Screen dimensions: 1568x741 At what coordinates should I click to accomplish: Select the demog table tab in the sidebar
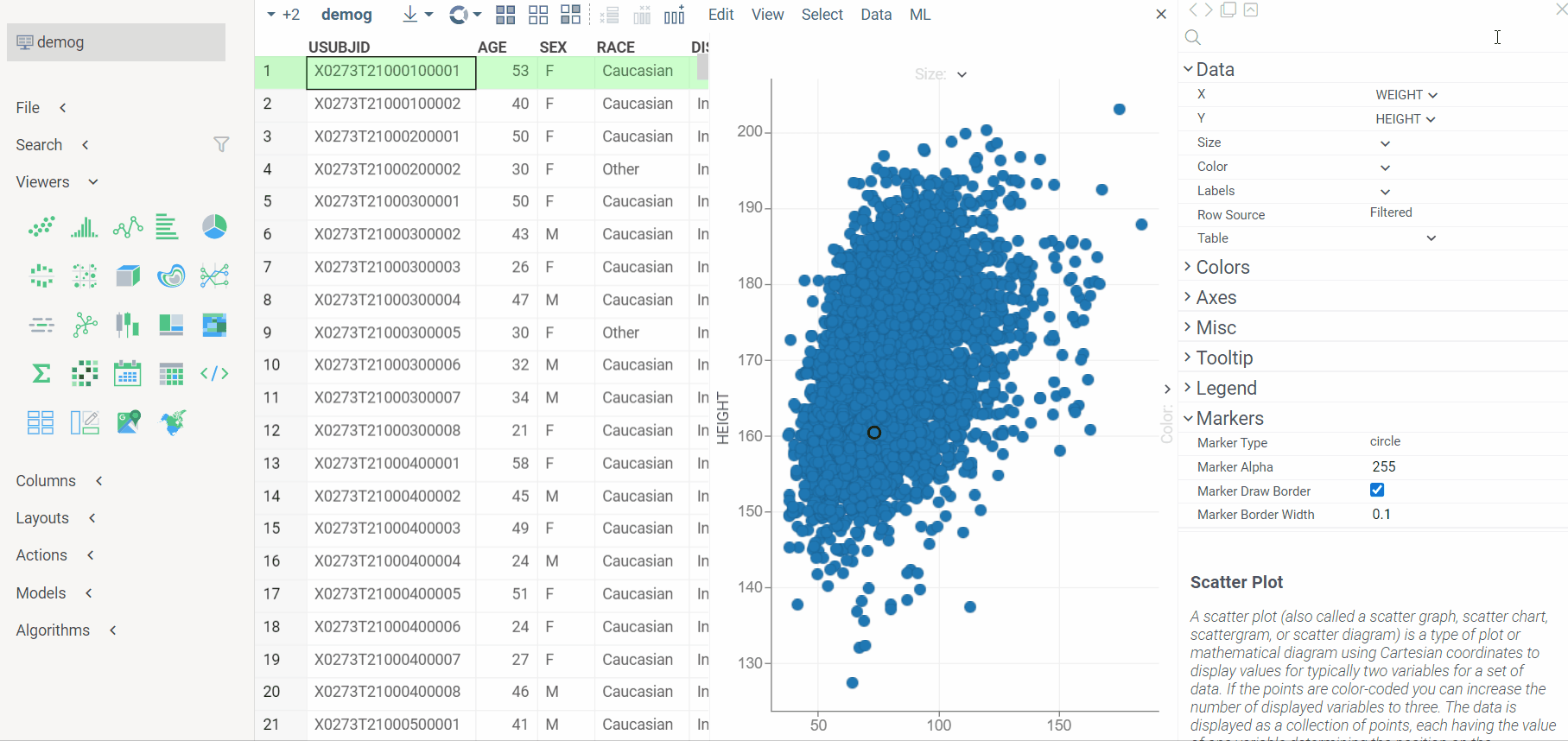[116, 42]
